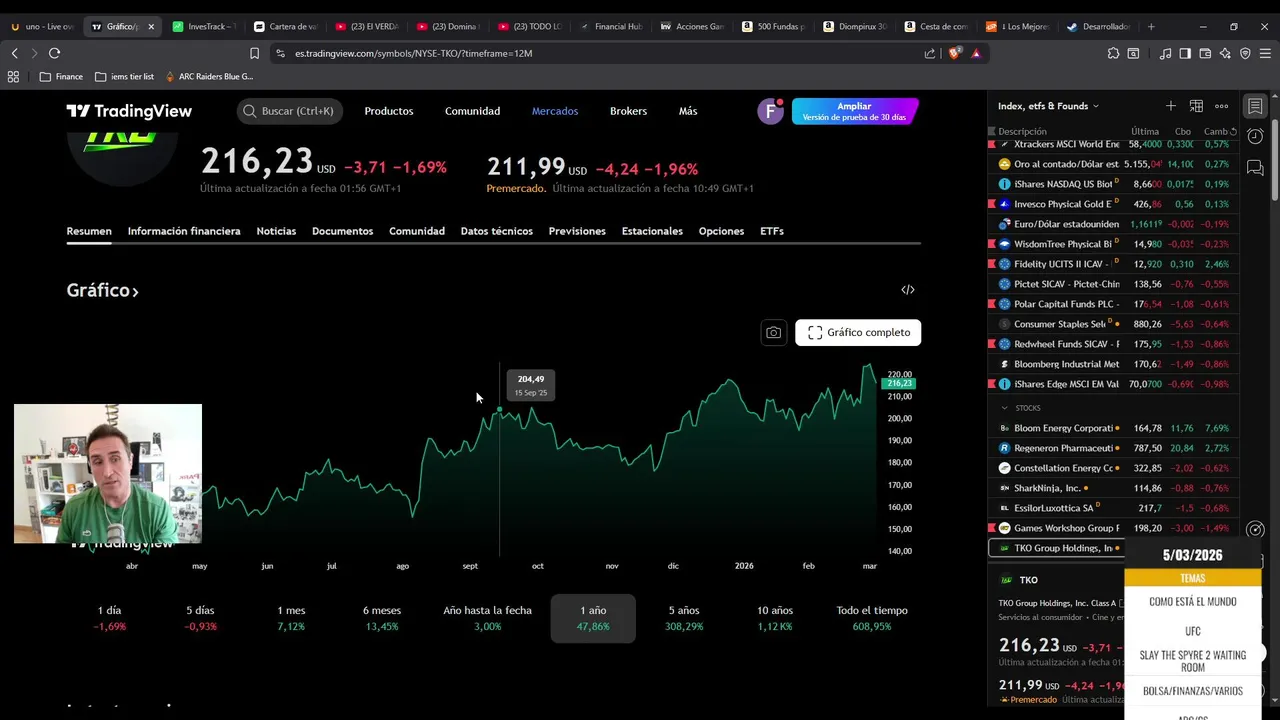Image resolution: width=1280 pixels, height=720 pixels.
Task: Open the Noticias tab
Action: pyautogui.click(x=276, y=231)
